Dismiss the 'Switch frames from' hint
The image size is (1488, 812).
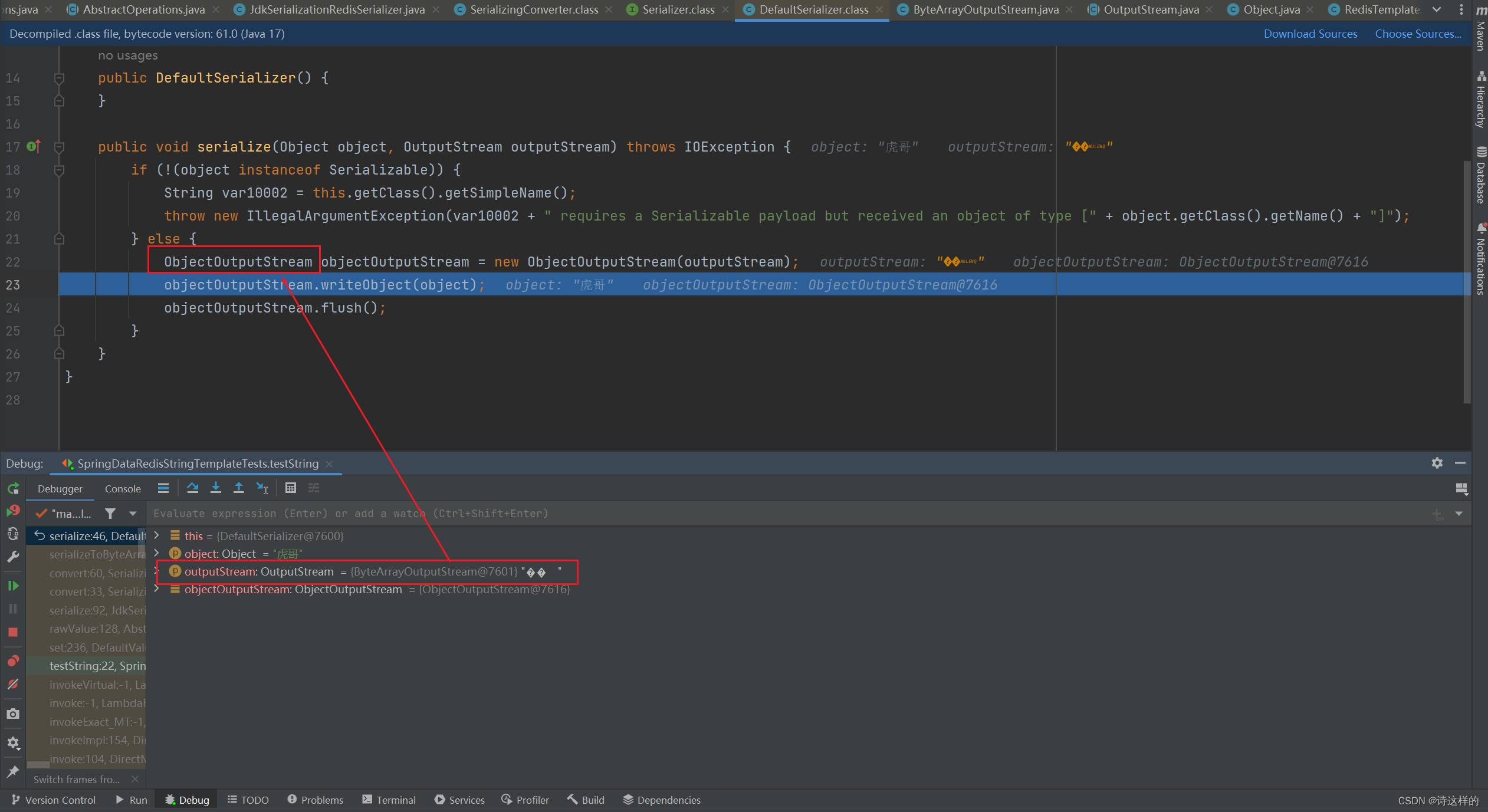point(135,780)
